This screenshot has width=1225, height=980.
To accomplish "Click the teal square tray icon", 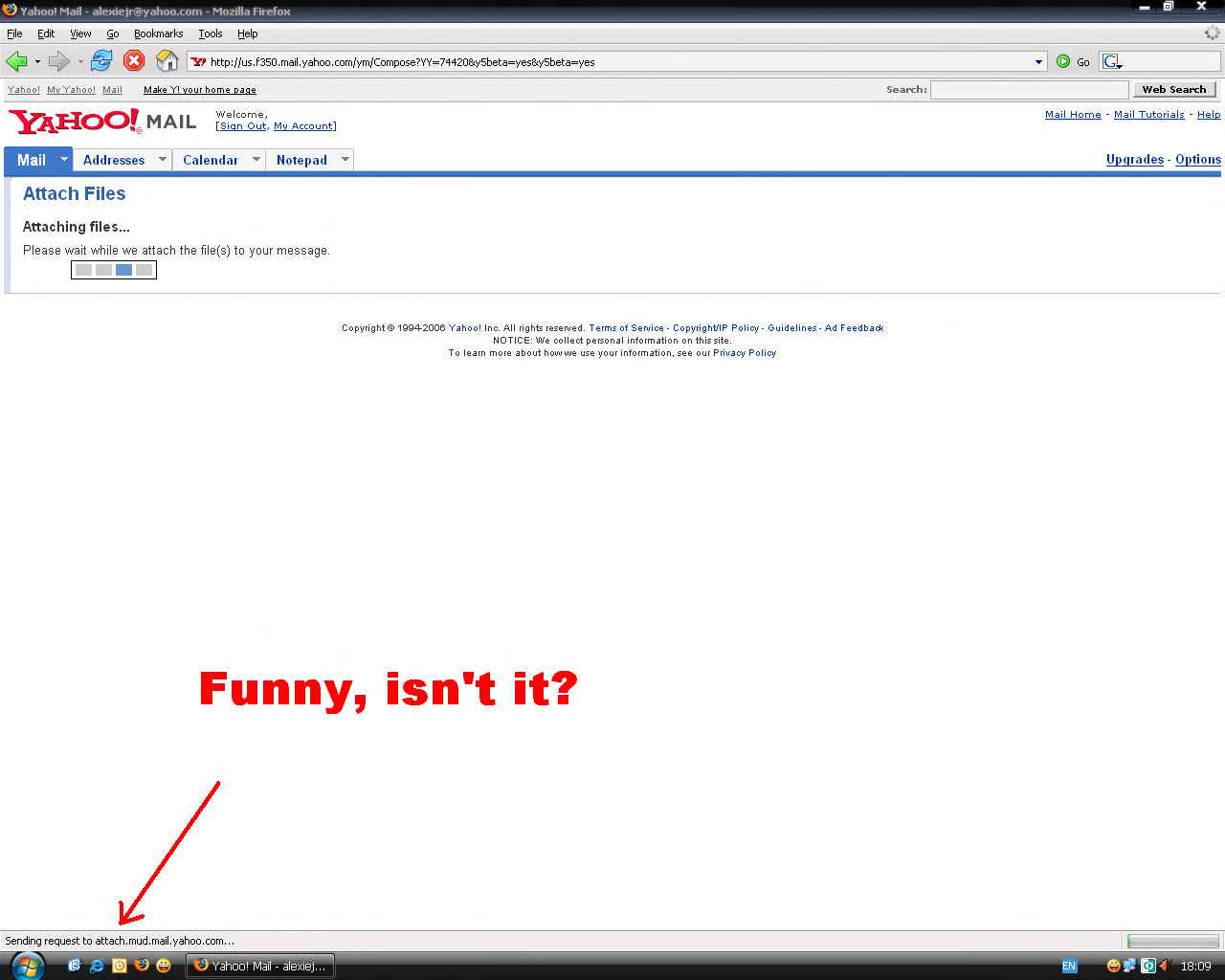I will tap(1148, 967).
